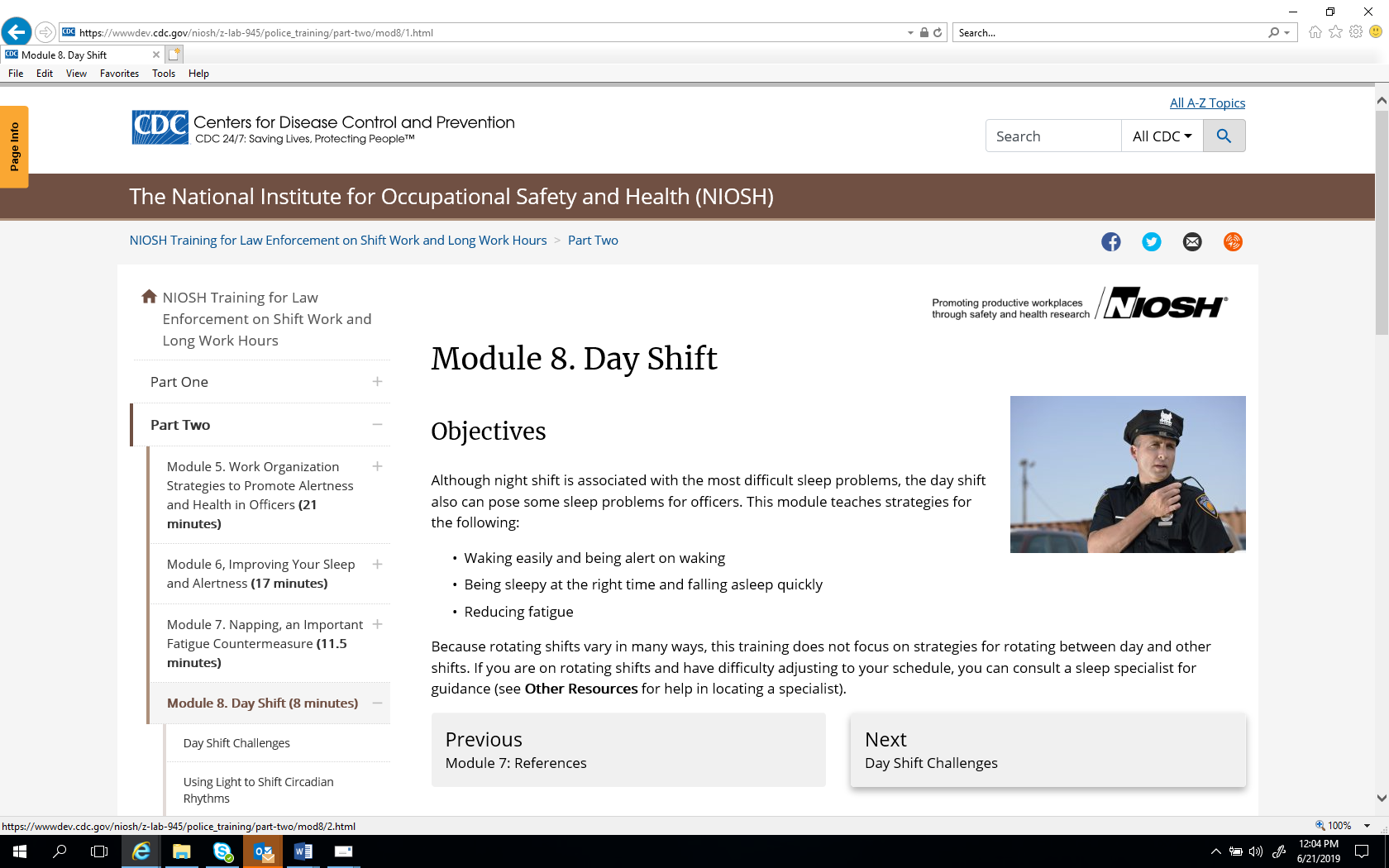Screen dimensions: 1389x868
Task: Open the Windows Start menu
Action: coord(20,851)
